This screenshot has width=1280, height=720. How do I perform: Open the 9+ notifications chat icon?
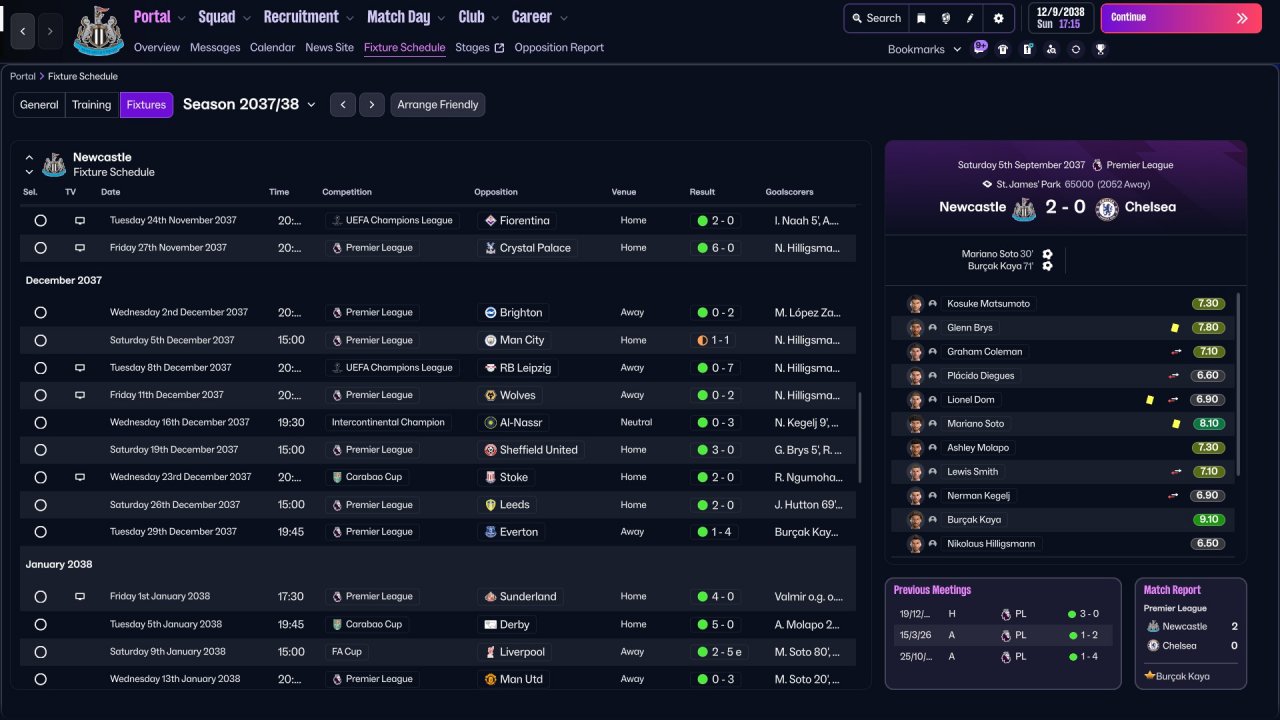pos(980,48)
